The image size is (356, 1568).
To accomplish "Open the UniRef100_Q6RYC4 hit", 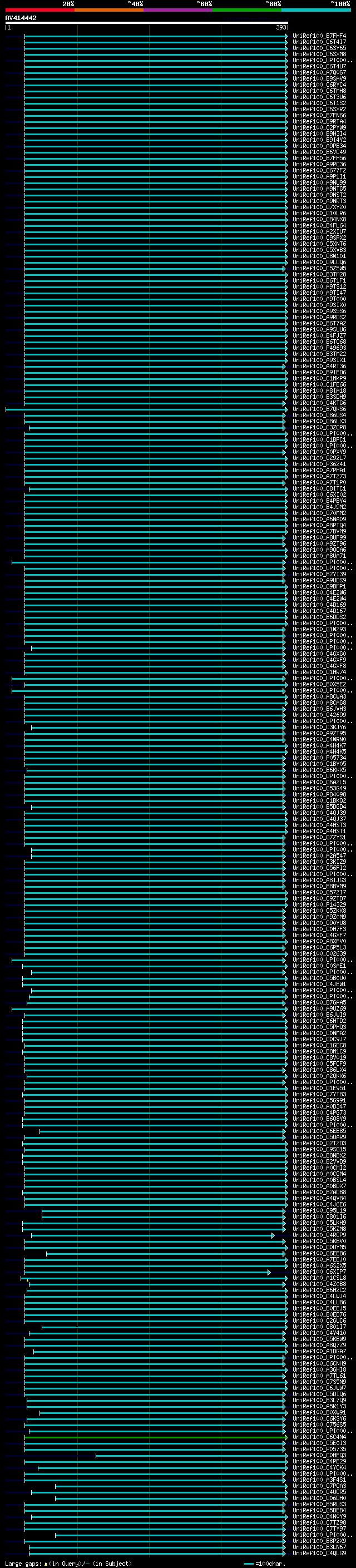I will click(319, 85).
